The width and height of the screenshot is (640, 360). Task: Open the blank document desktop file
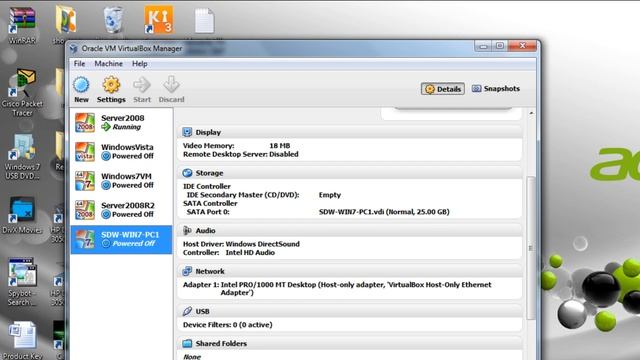click(204, 20)
